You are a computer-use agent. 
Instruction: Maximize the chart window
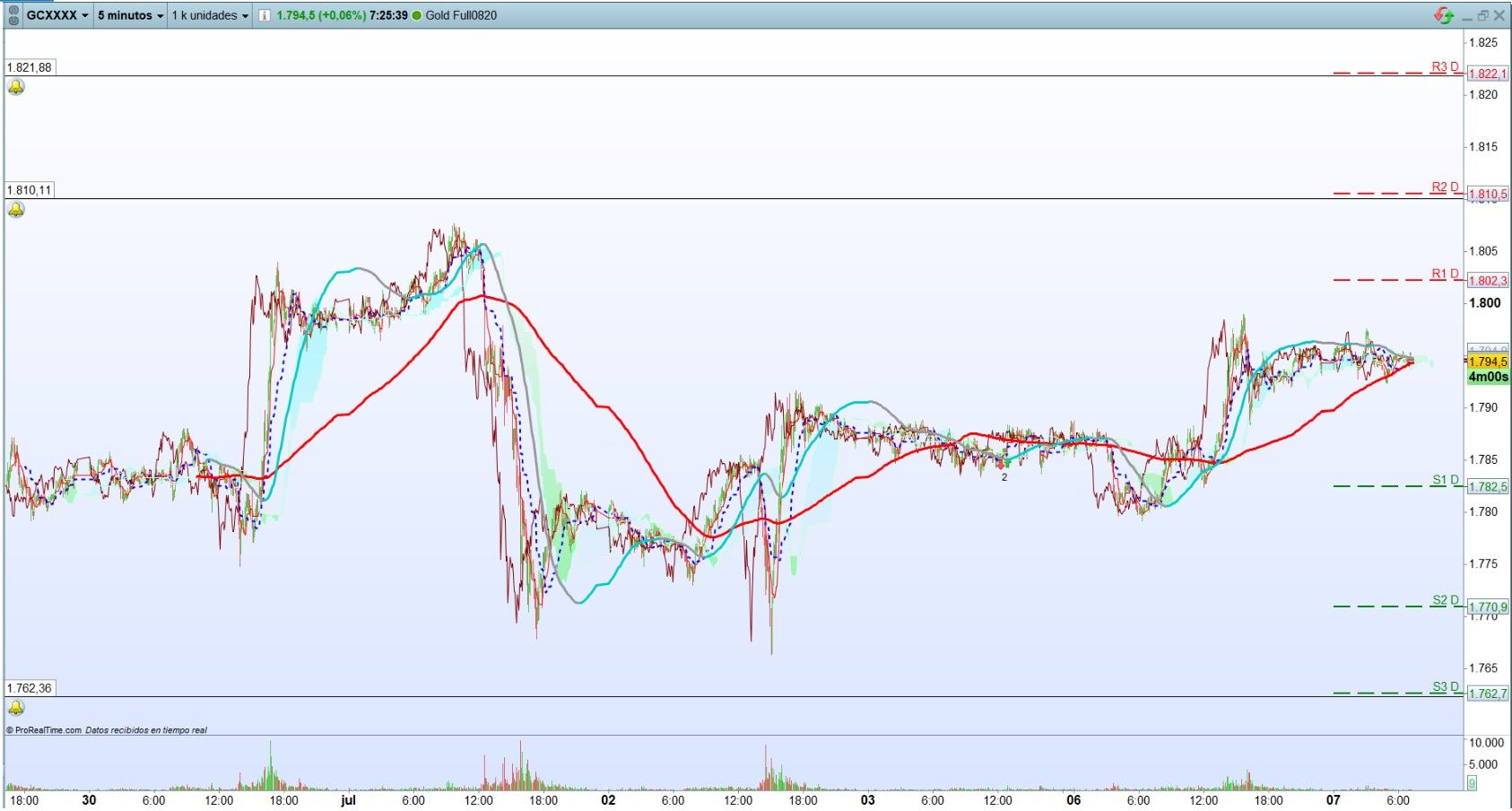coord(1483,15)
